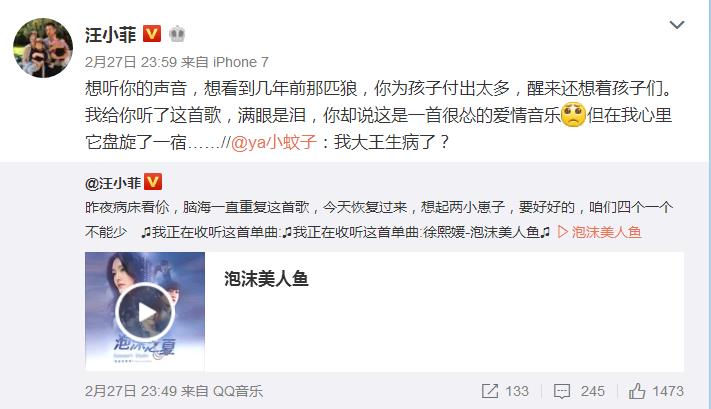This screenshot has width=711, height=409.
Task: Click the orange V verification badge beside top username
Action: click(152, 34)
